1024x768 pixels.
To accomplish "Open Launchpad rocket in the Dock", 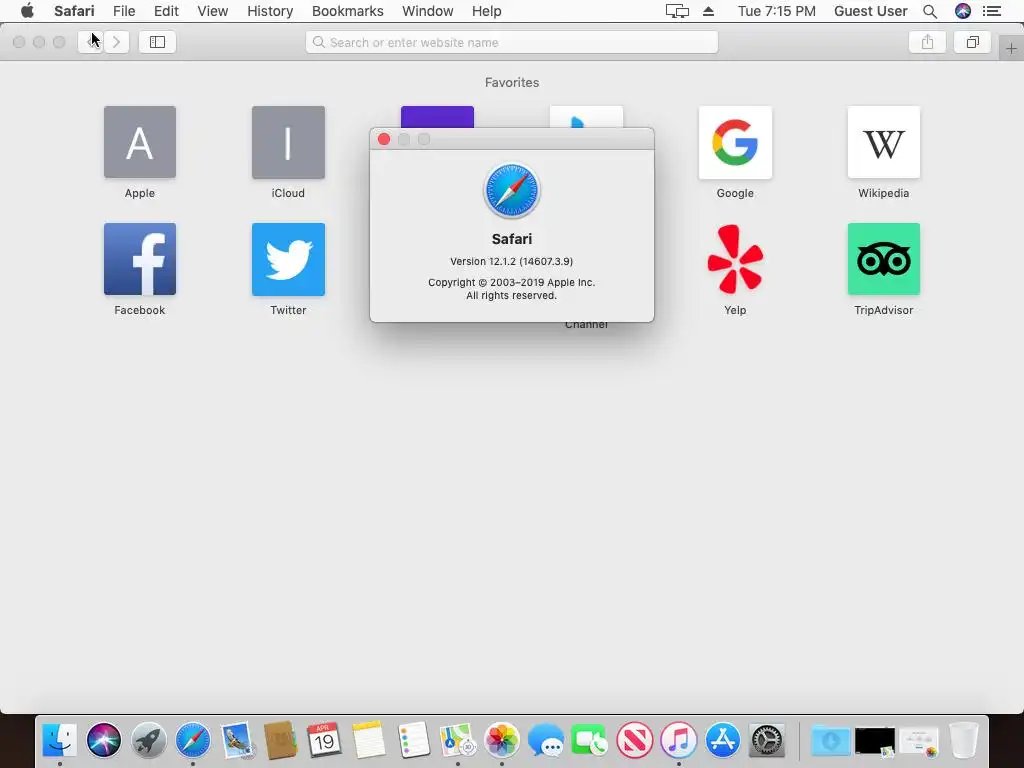I will pos(148,740).
